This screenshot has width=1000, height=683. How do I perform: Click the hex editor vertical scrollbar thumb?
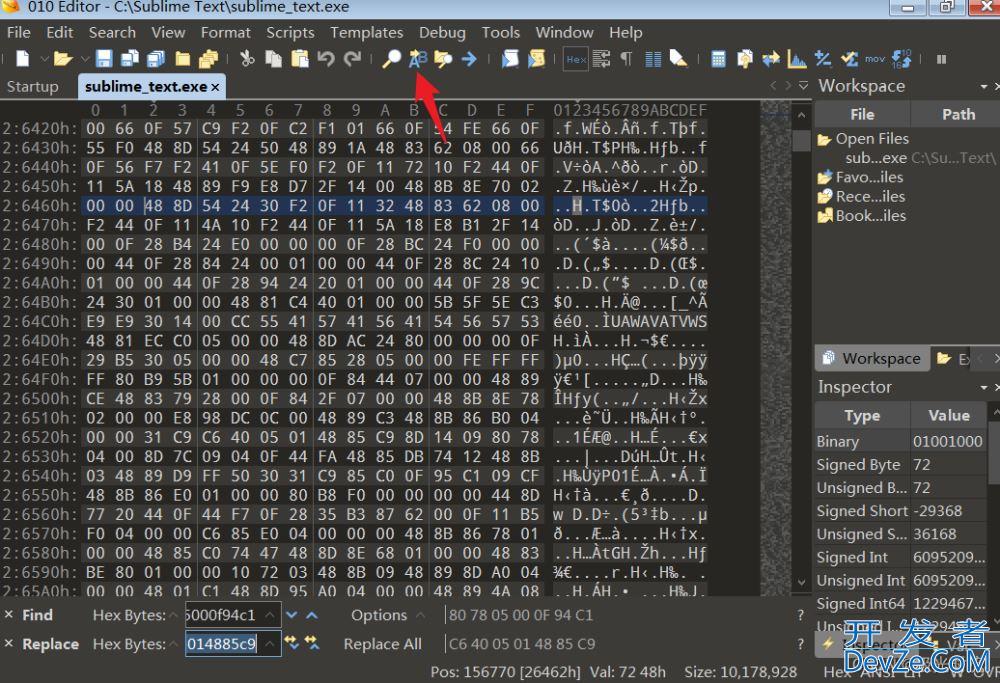tap(802, 140)
